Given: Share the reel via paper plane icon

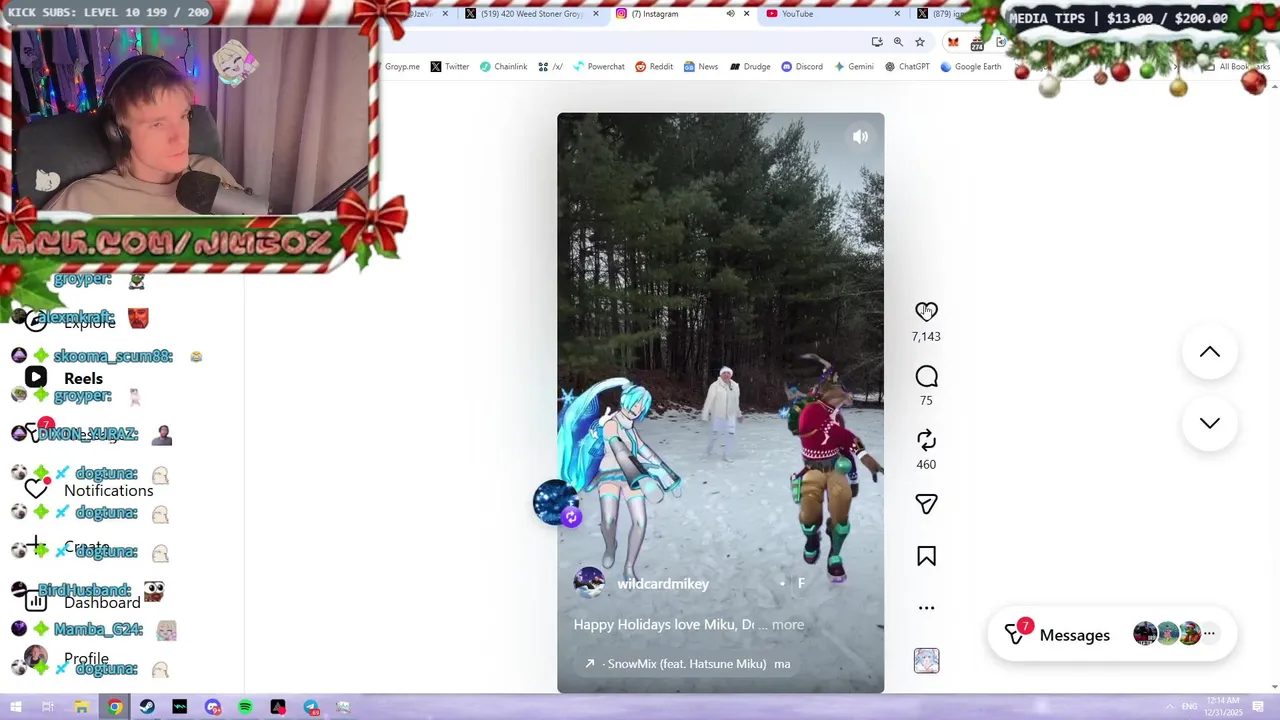Looking at the screenshot, I should coord(926,504).
